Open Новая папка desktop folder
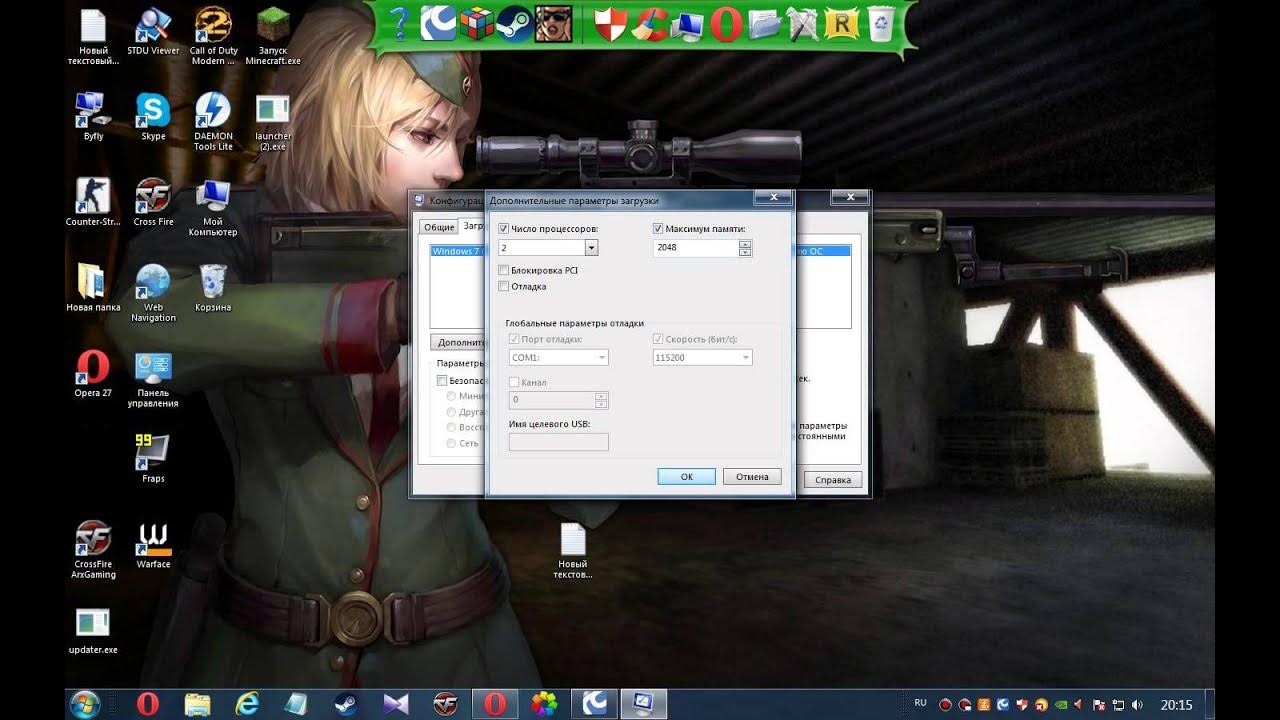Viewport: 1280px width, 720px height. 93,288
